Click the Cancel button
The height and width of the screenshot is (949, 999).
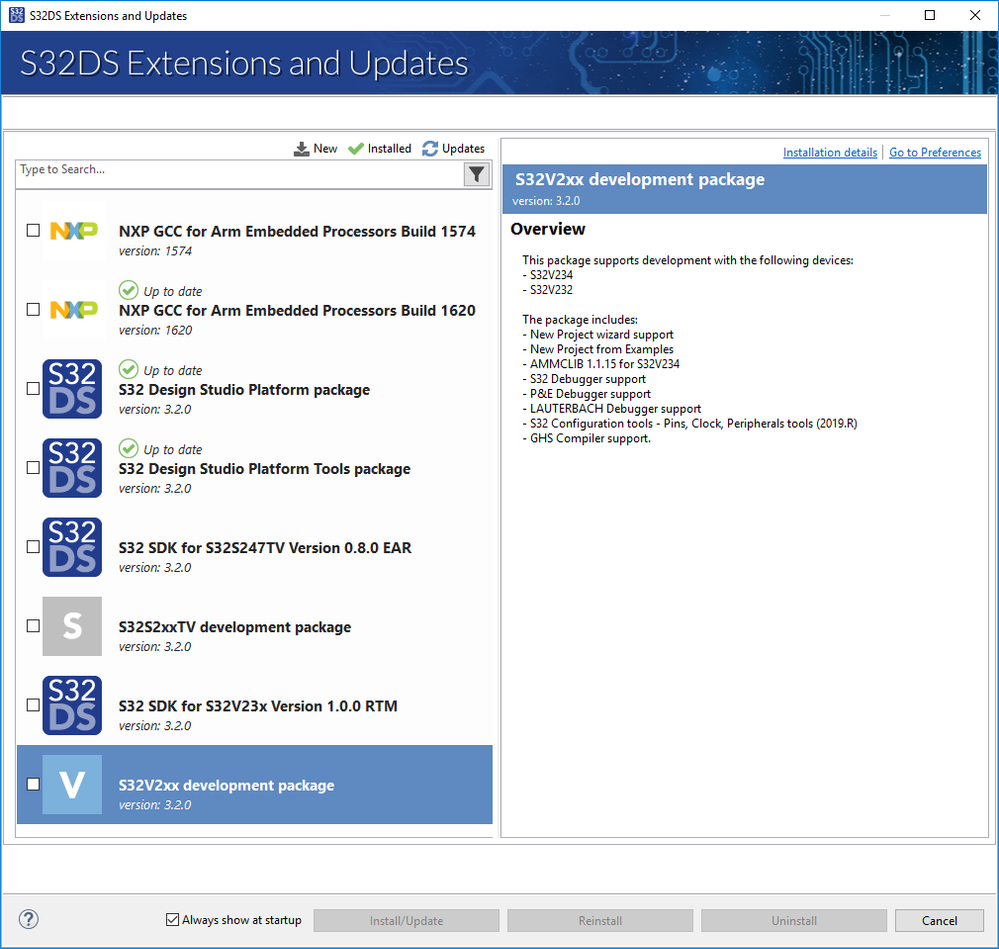[939, 920]
